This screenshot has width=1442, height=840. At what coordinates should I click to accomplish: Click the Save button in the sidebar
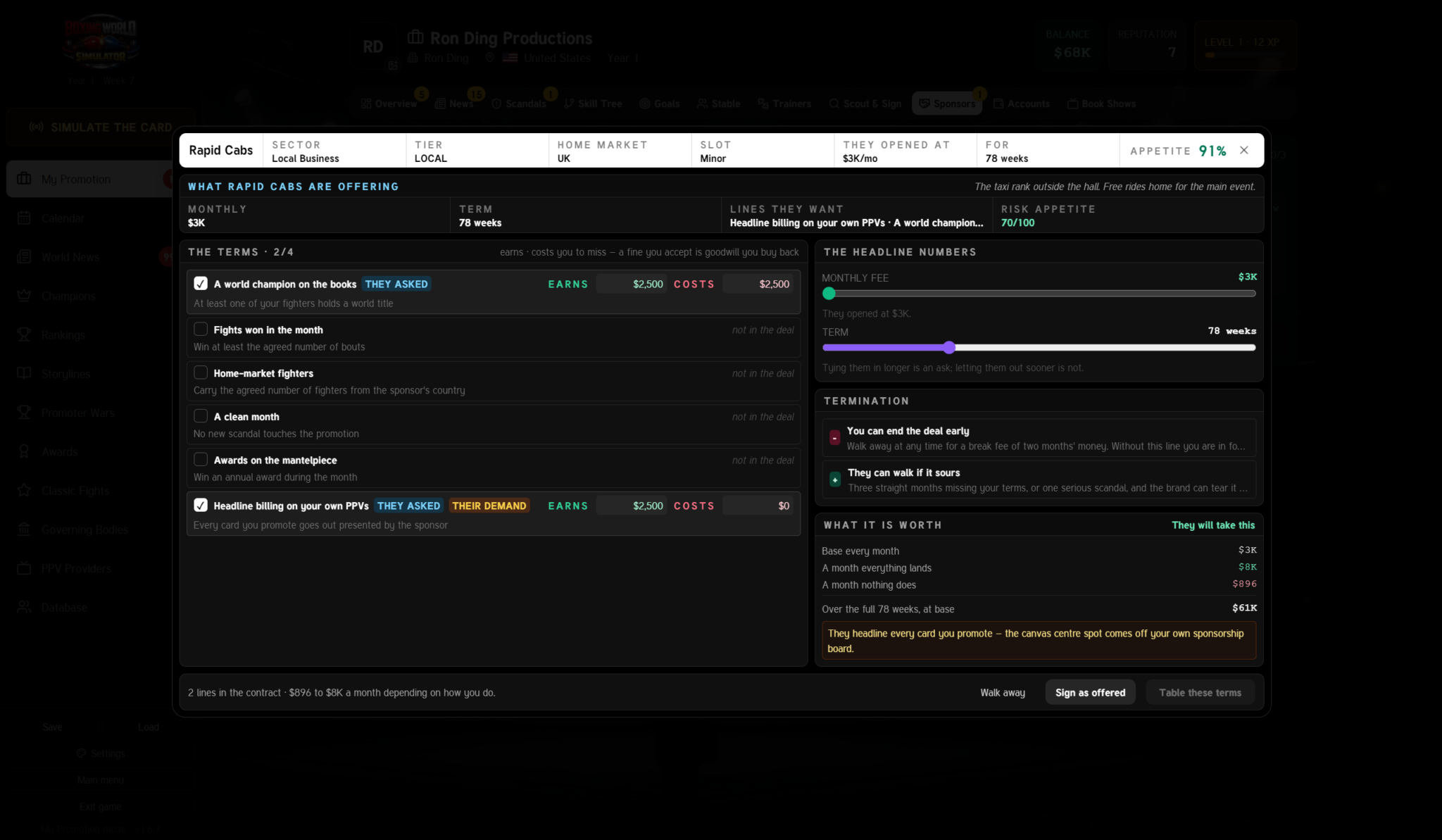click(x=52, y=727)
